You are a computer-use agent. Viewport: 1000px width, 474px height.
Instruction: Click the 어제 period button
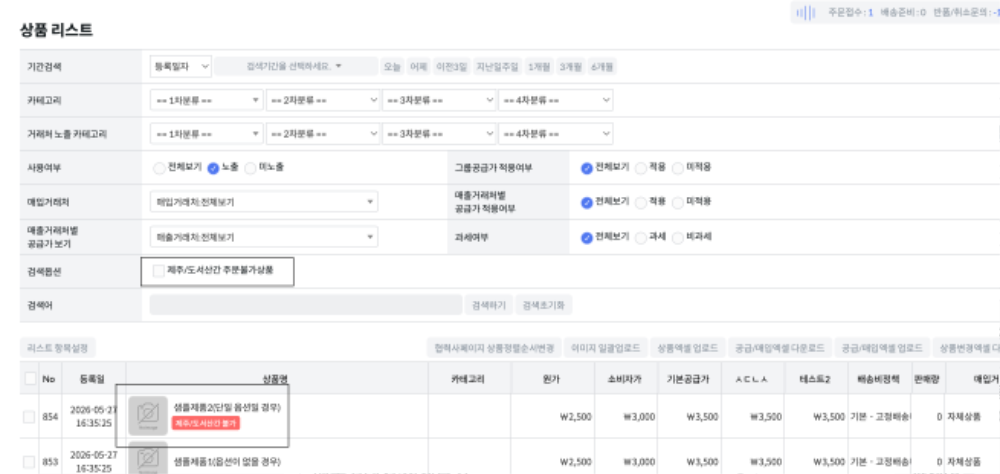[x=418, y=66]
